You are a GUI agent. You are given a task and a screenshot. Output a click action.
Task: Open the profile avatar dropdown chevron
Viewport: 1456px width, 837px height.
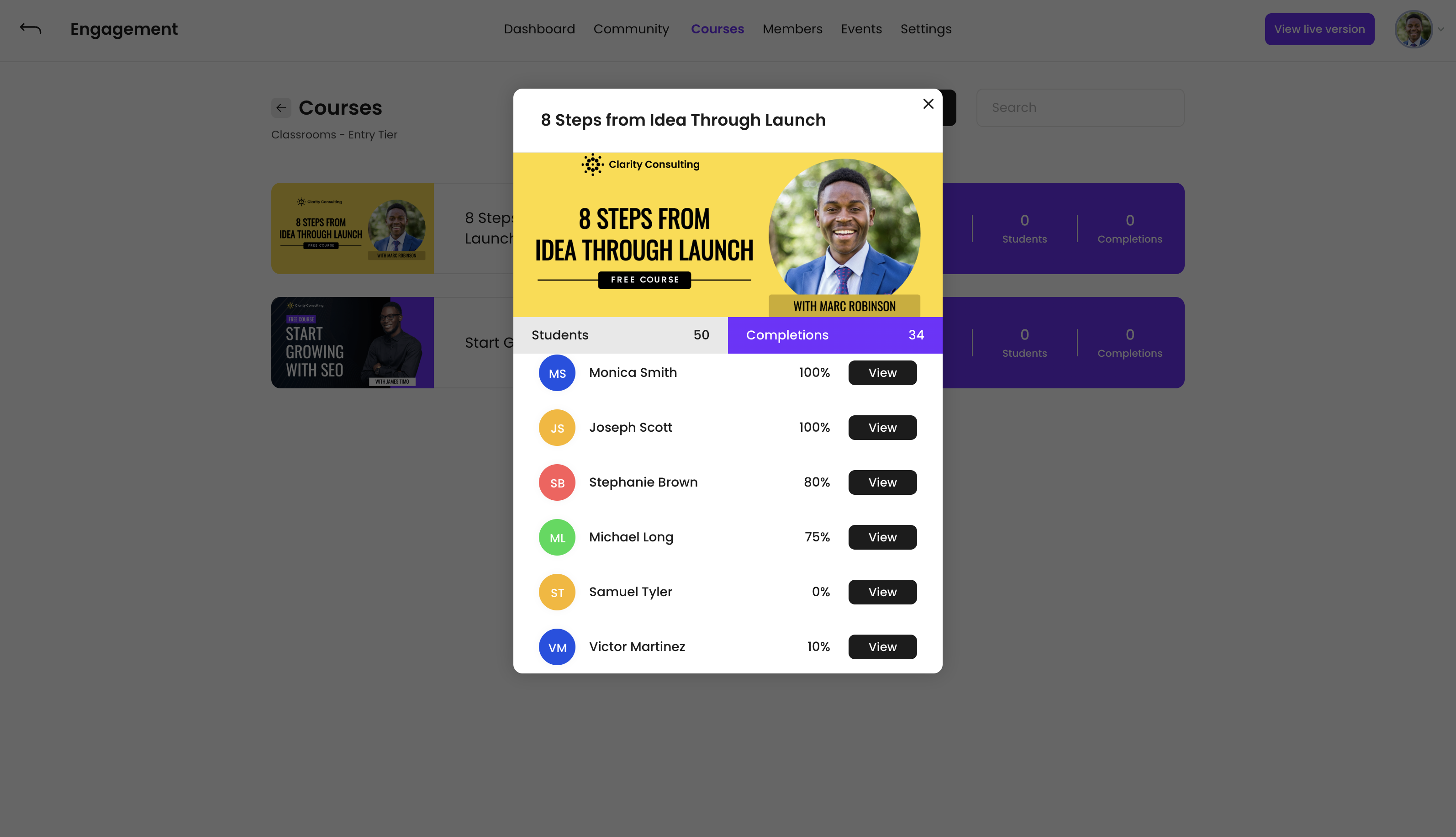1441,29
